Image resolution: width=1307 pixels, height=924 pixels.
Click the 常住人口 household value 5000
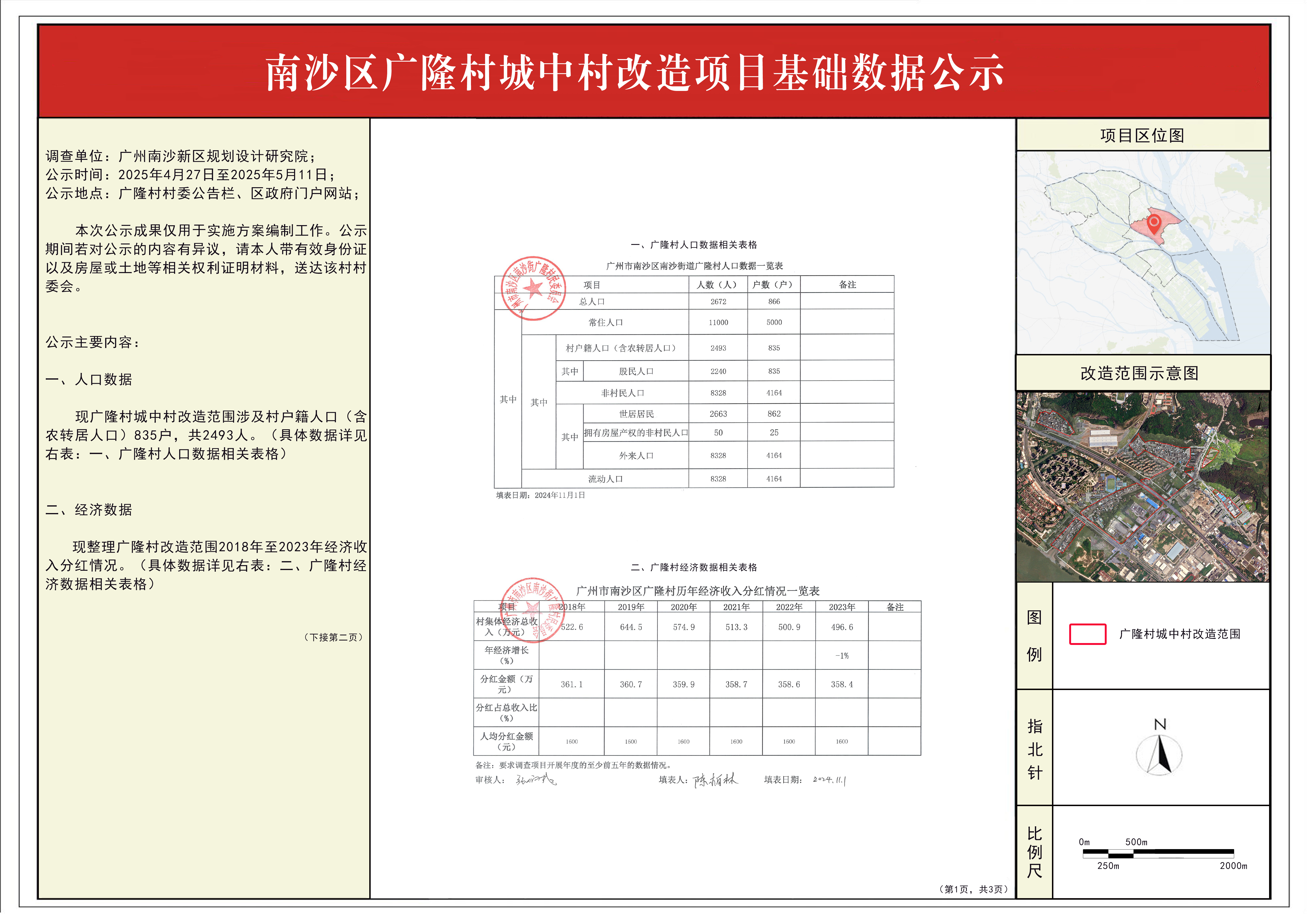[x=774, y=322]
